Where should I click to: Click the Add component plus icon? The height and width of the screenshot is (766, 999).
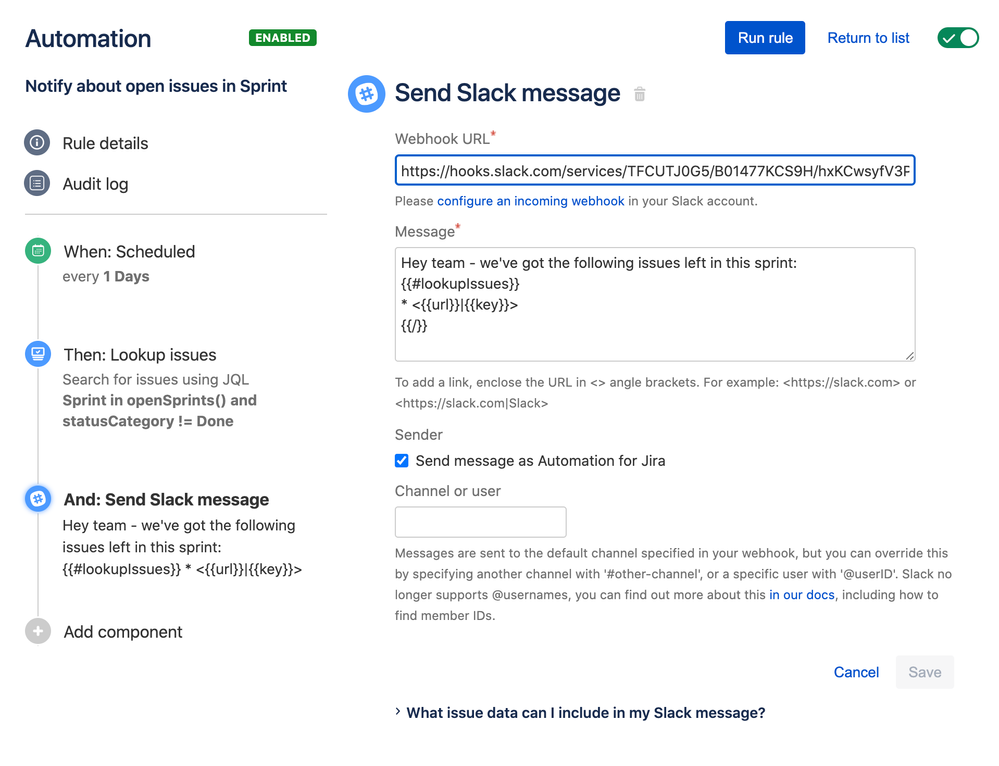[38, 631]
